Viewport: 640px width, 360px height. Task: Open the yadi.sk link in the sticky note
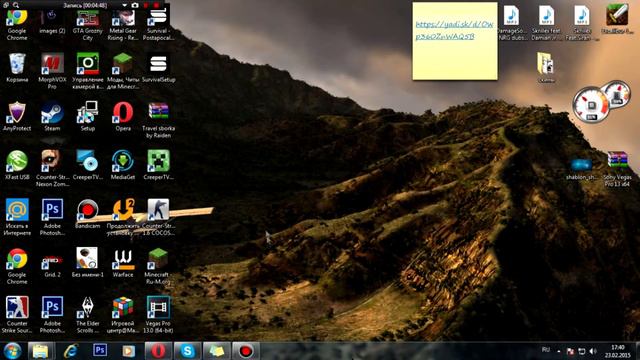click(454, 30)
